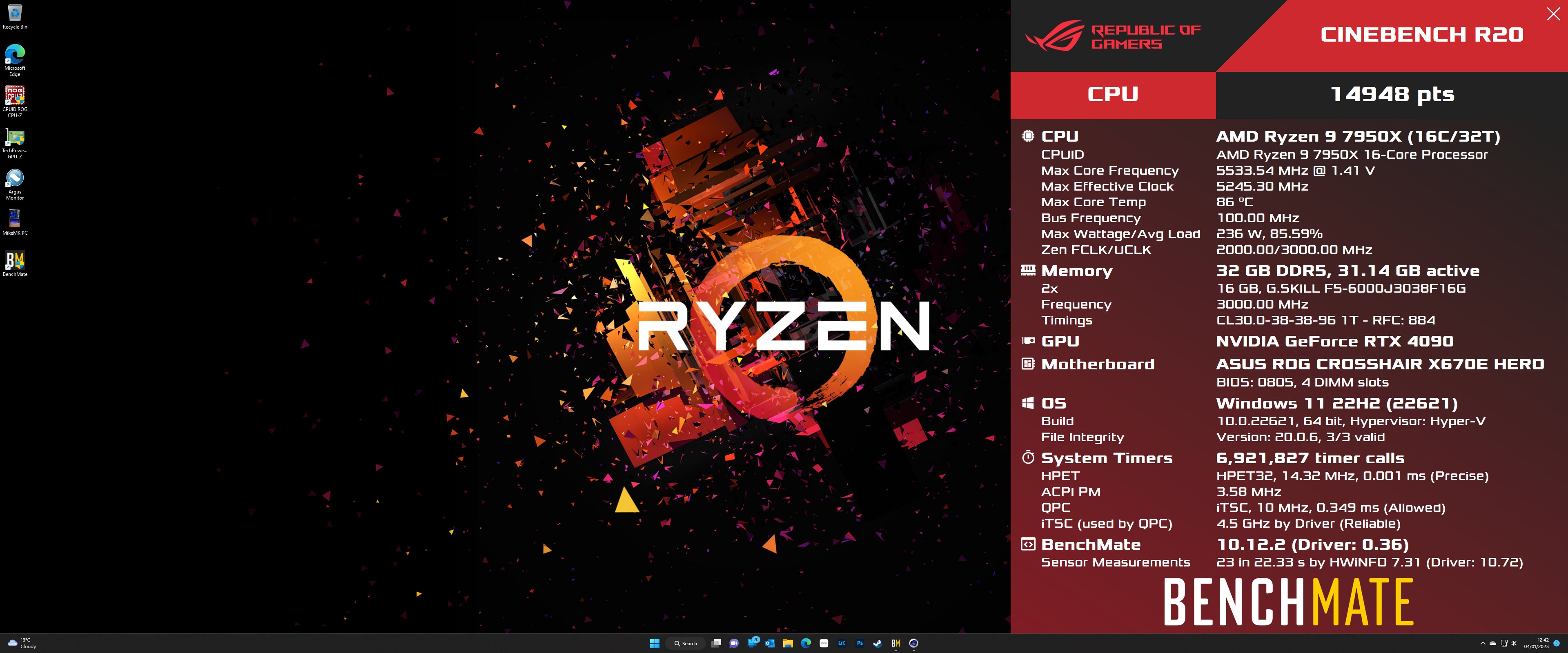Click Version: 20.0.6, 3/3 valid

pyautogui.click(x=1300, y=437)
